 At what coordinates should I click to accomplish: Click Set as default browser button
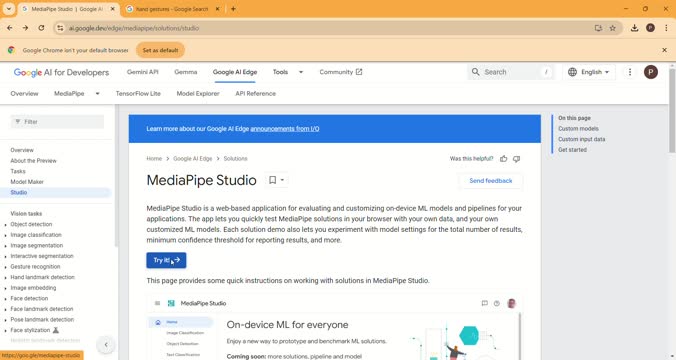(x=160, y=50)
